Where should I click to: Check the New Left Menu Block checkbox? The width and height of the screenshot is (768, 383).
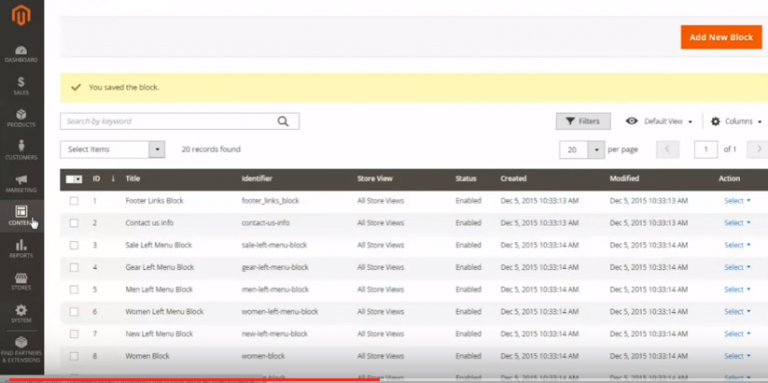(x=74, y=334)
